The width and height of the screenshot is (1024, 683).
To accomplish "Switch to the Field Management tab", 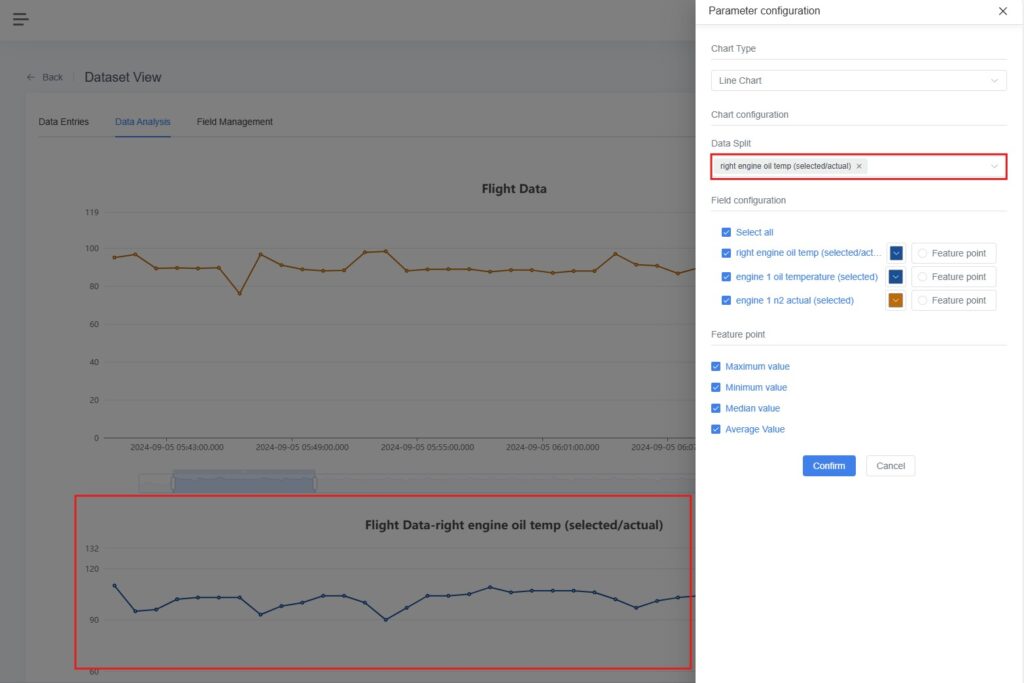I will [x=234, y=122].
